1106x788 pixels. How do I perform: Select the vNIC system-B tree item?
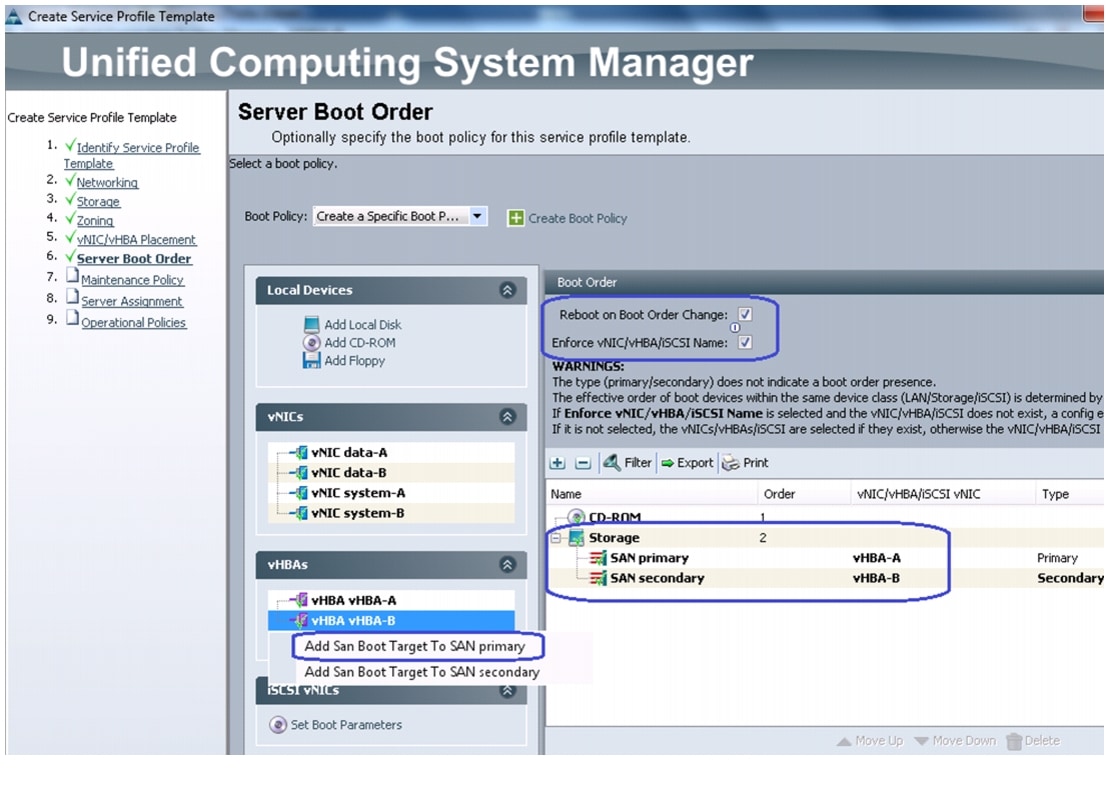[358, 514]
